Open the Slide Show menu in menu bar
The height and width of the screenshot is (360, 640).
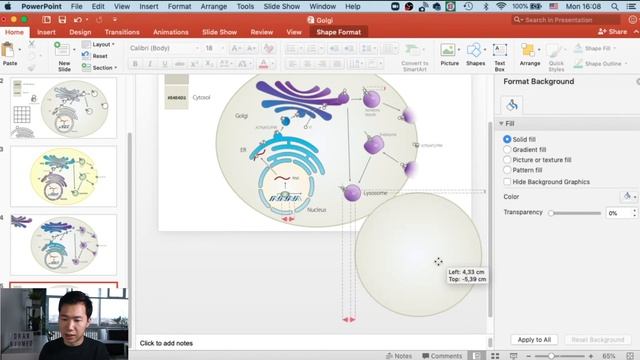pyautogui.click(x=282, y=7)
